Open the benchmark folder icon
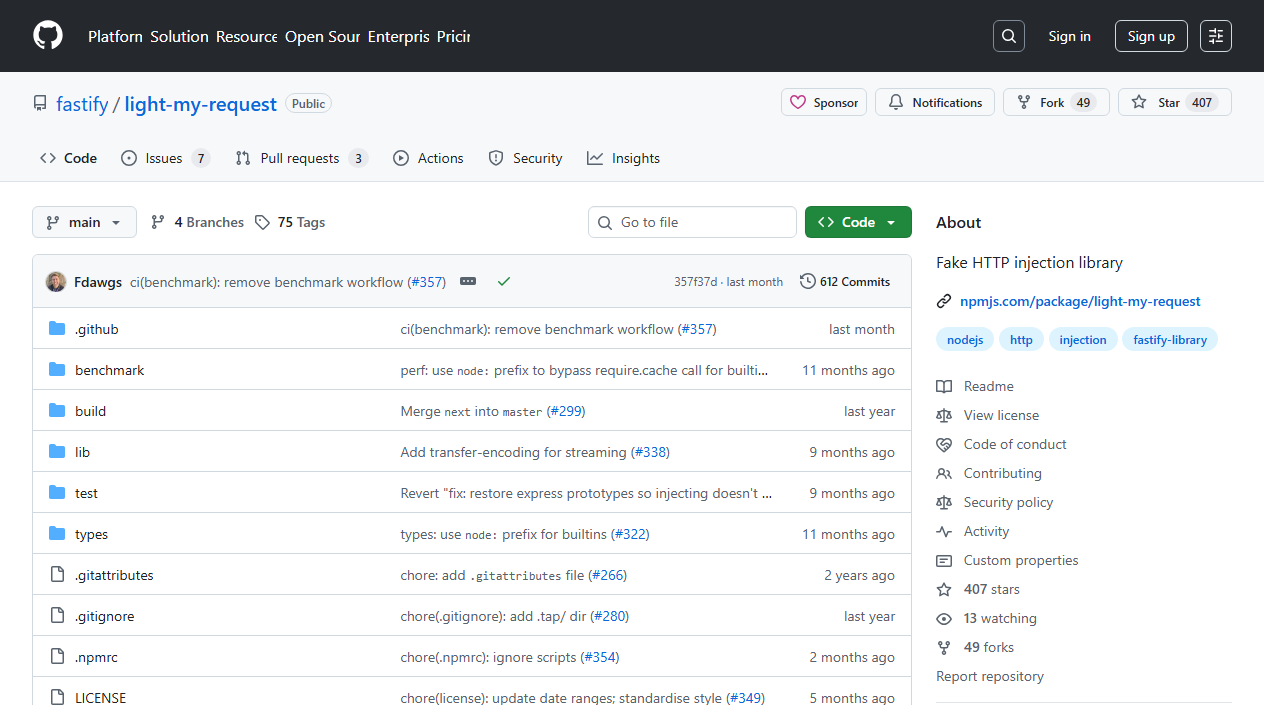 (57, 370)
